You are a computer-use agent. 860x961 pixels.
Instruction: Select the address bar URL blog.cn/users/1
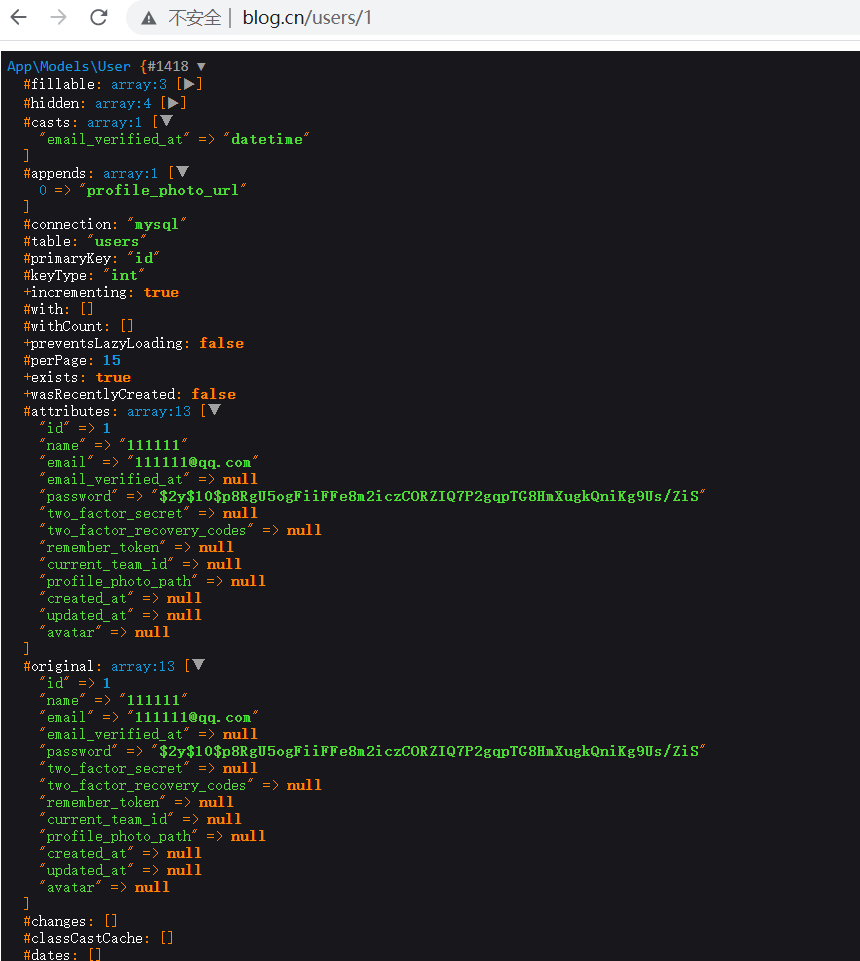click(307, 18)
